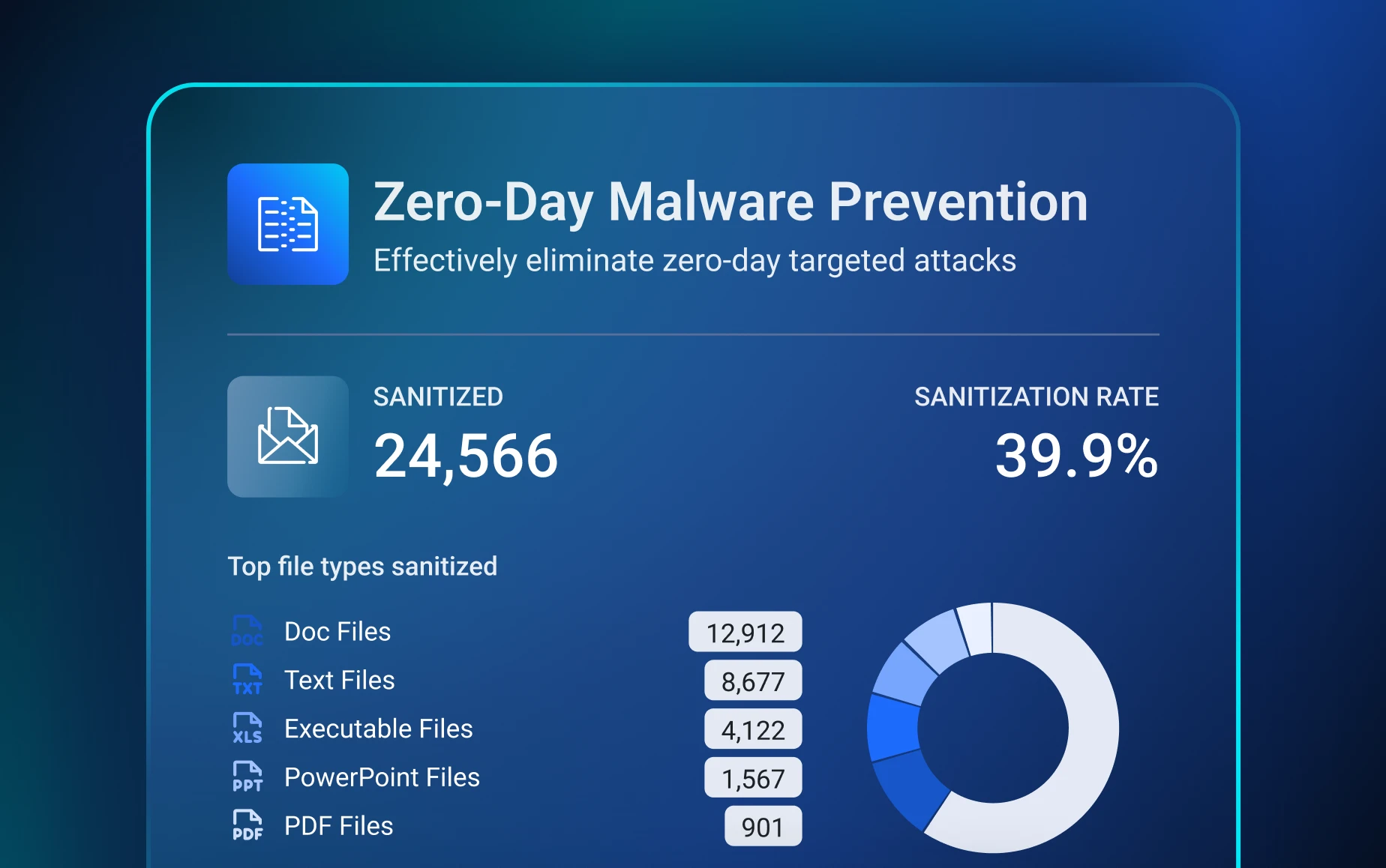This screenshot has width=1386, height=868.
Task: Select the Doc Files row label
Action: click(337, 632)
